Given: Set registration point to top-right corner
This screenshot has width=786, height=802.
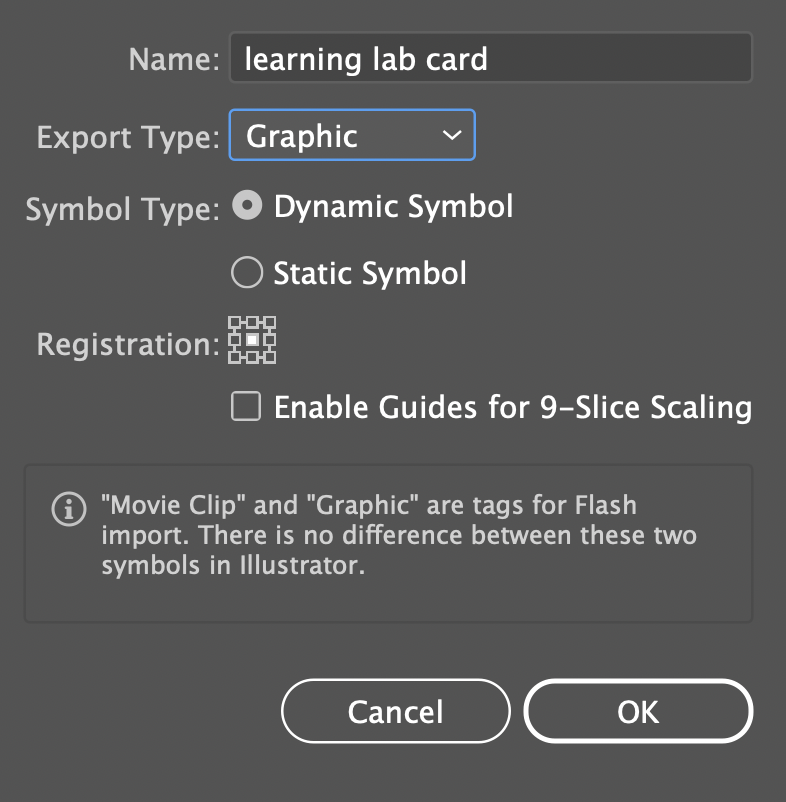Looking at the screenshot, I should tap(269, 324).
